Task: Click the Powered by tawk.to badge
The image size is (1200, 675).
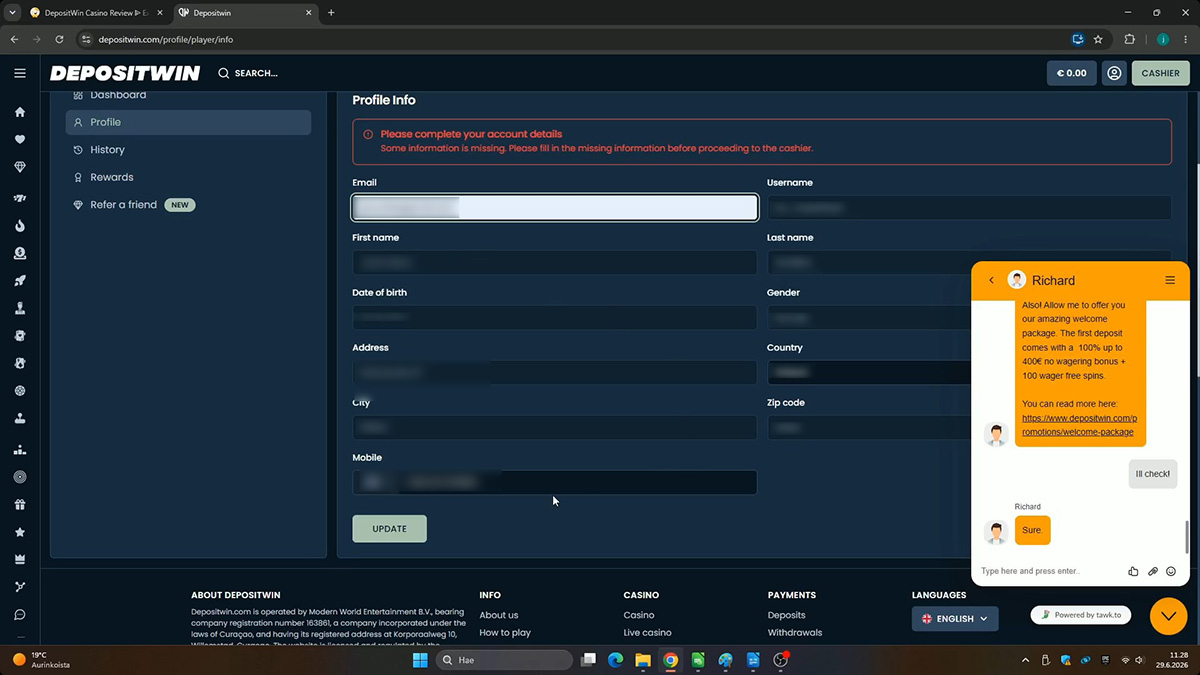Action: click(1081, 615)
